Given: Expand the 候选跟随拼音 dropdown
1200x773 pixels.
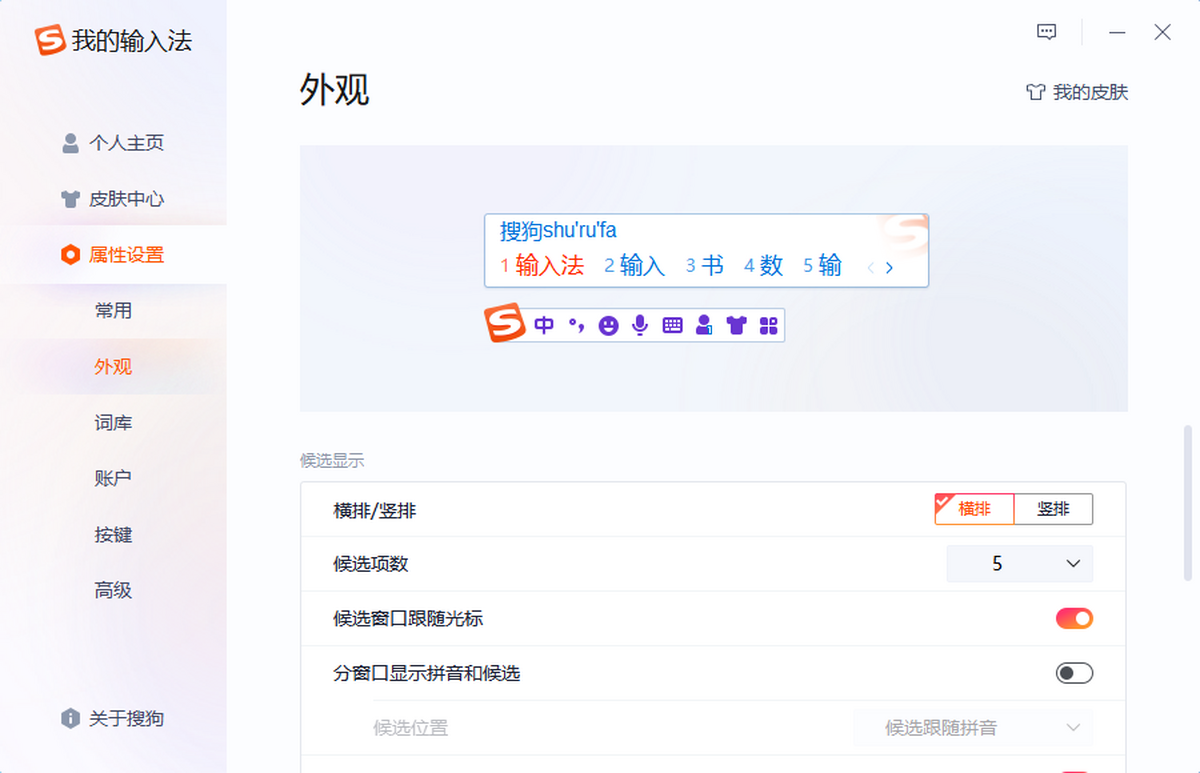Looking at the screenshot, I should coord(973,728).
